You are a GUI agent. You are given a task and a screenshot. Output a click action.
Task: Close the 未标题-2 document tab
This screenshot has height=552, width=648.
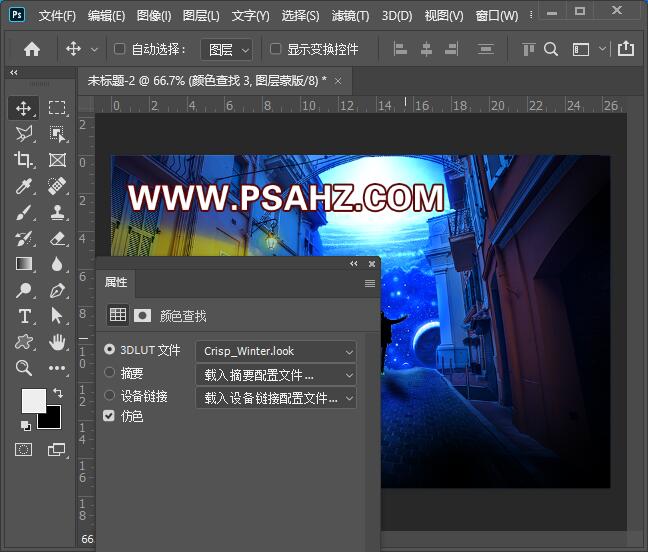pos(338,81)
